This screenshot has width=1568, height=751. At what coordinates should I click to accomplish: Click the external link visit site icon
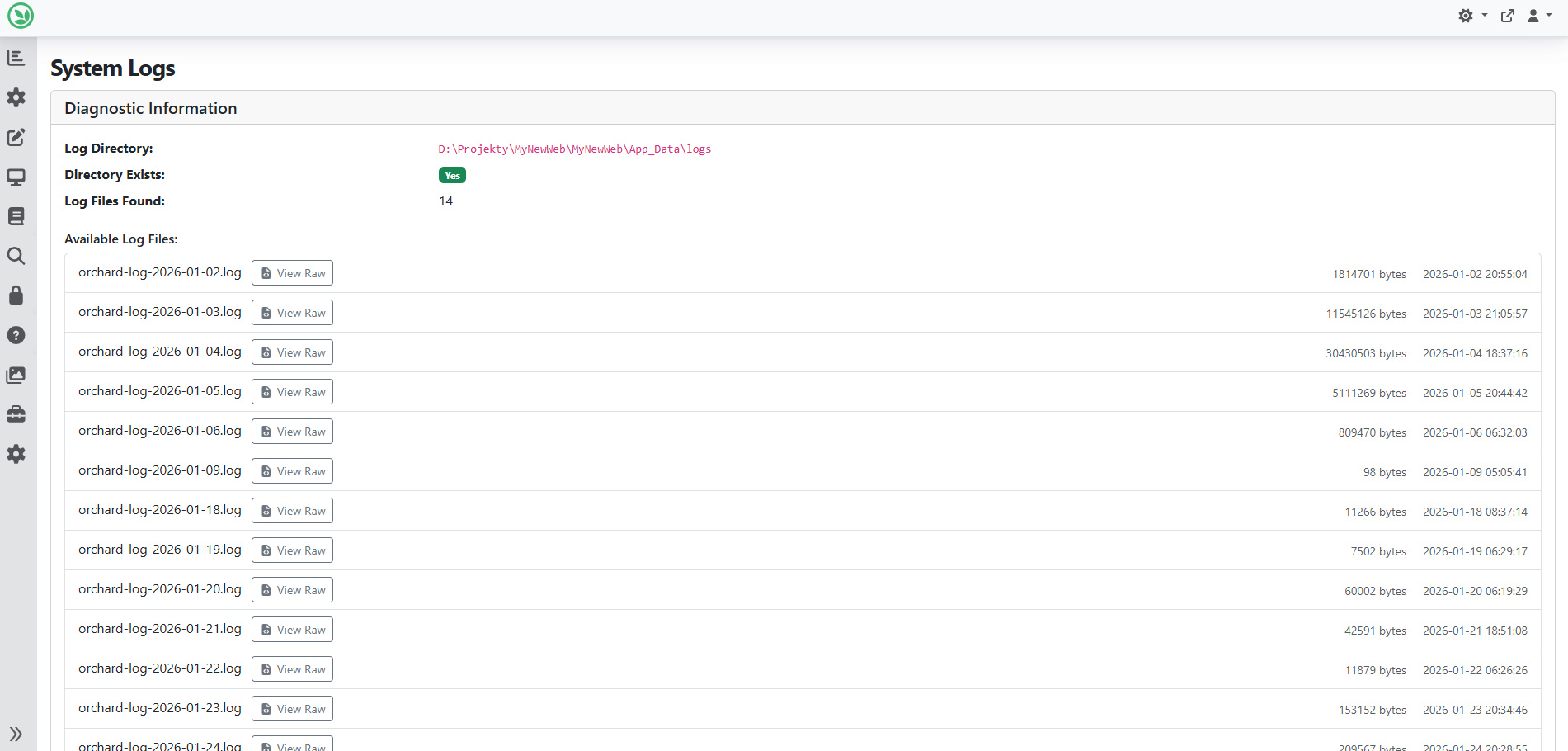[x=1508, y=16]
